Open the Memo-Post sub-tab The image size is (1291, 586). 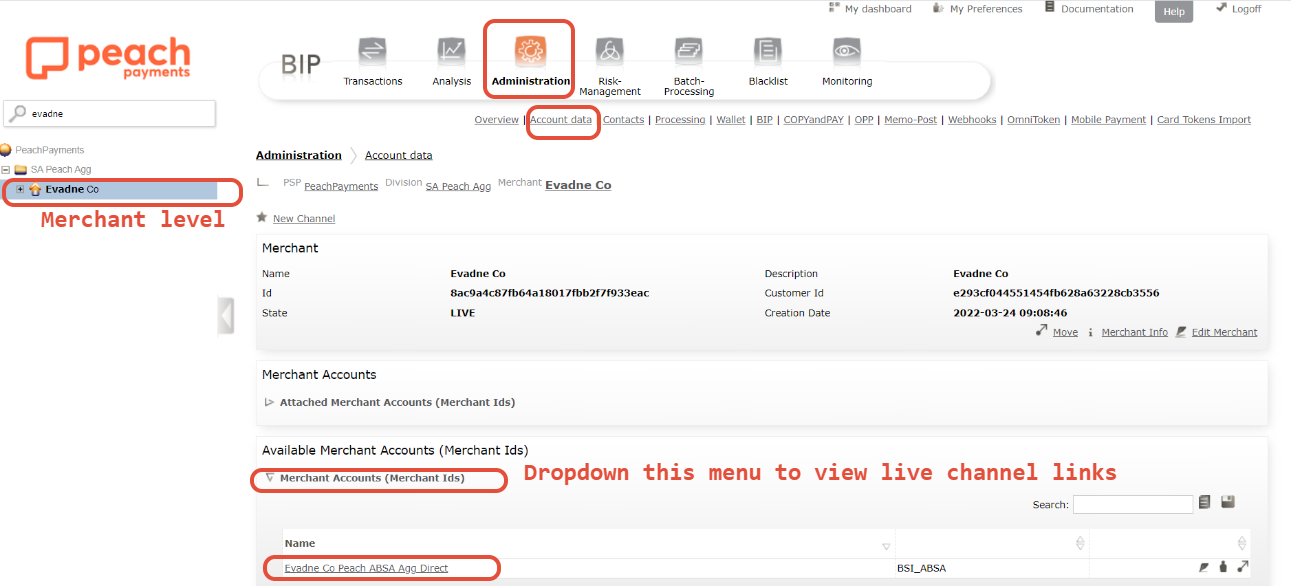911,120
